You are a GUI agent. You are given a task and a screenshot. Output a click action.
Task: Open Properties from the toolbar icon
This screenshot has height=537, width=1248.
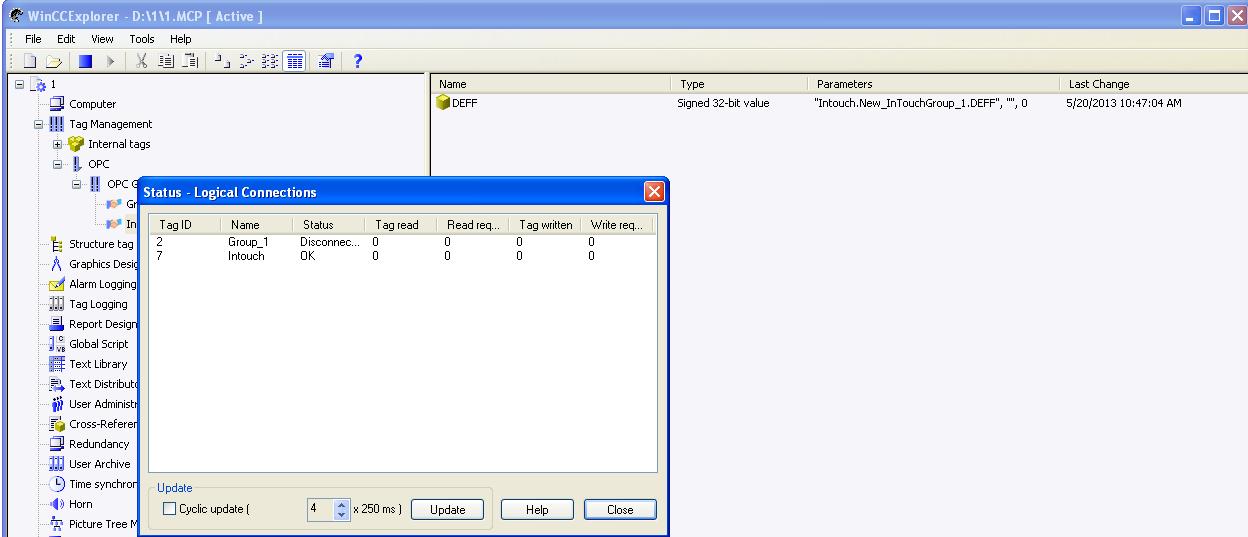(x=326, y=63)
